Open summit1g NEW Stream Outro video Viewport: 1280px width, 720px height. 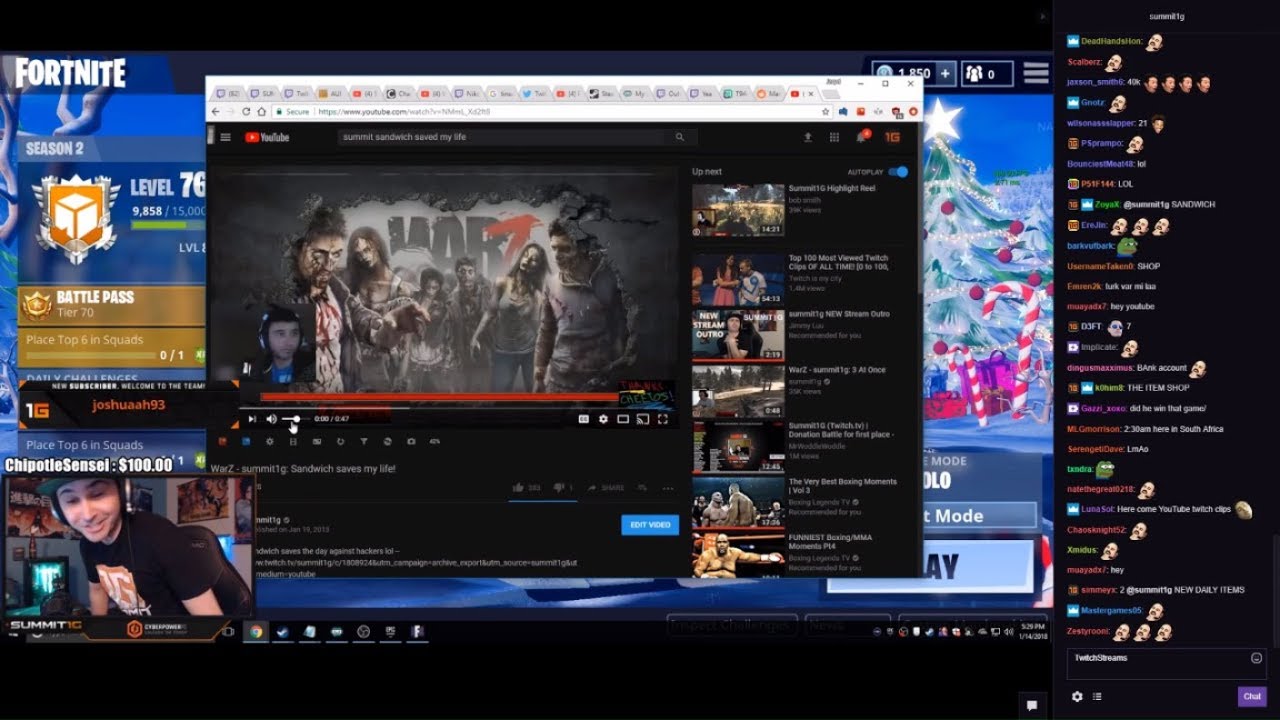coord(738,334)
